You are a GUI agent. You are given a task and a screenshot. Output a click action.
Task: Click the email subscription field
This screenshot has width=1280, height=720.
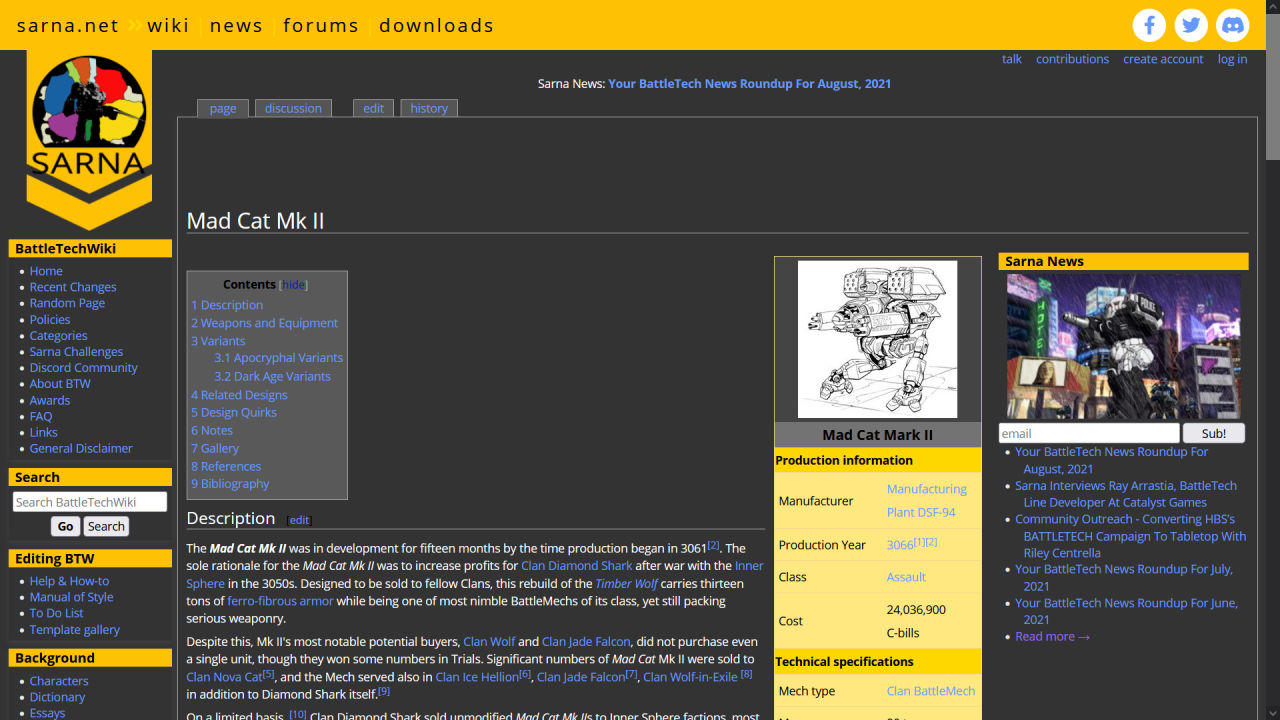coord(1088,432)
